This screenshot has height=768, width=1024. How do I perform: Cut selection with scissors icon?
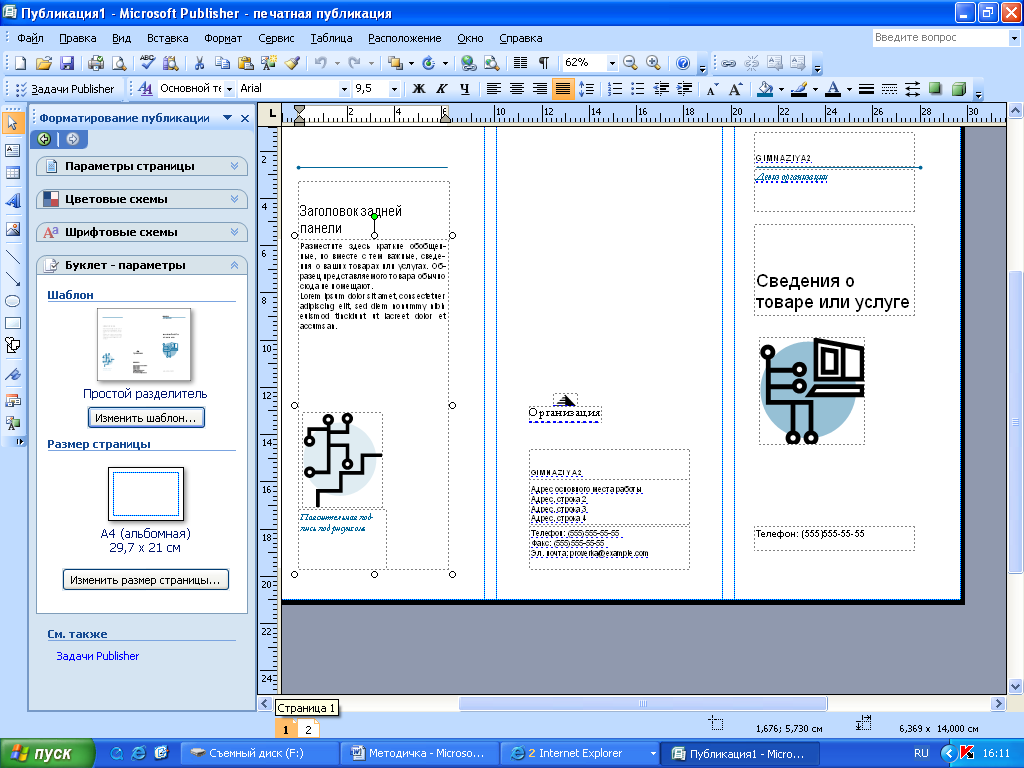[199, 63]
